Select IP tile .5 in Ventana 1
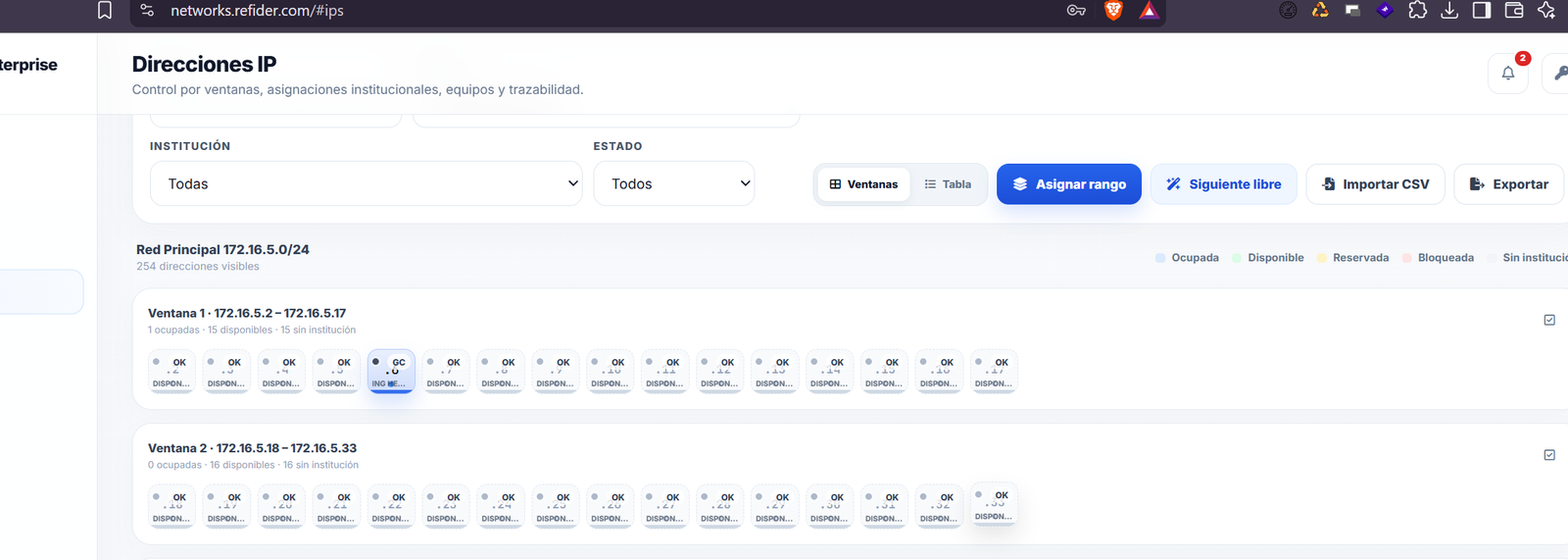This screenshot has width=1568, height=560. pyautogui.click(x=336, y=372)
